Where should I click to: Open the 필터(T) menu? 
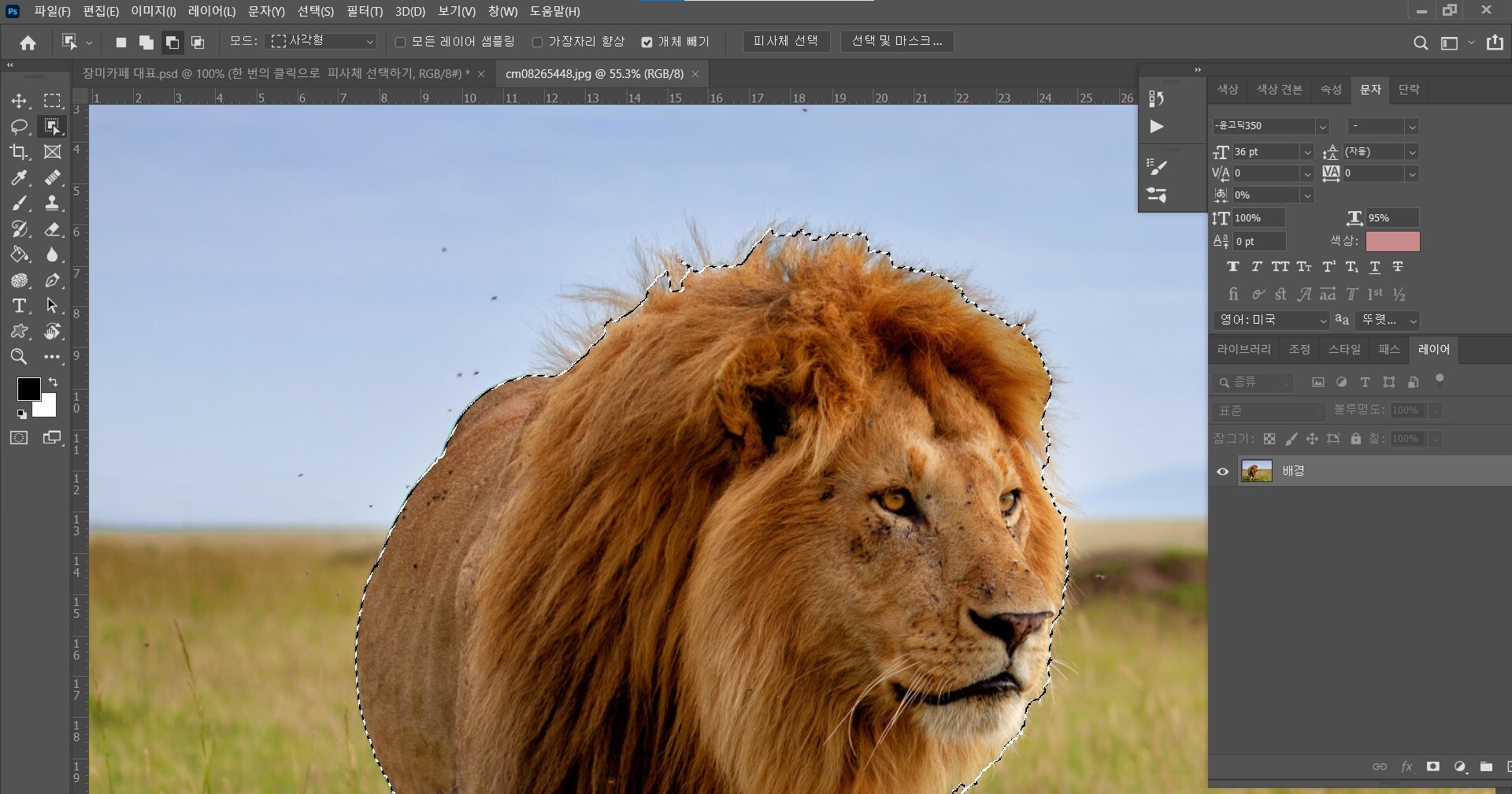tap(364, 11)
